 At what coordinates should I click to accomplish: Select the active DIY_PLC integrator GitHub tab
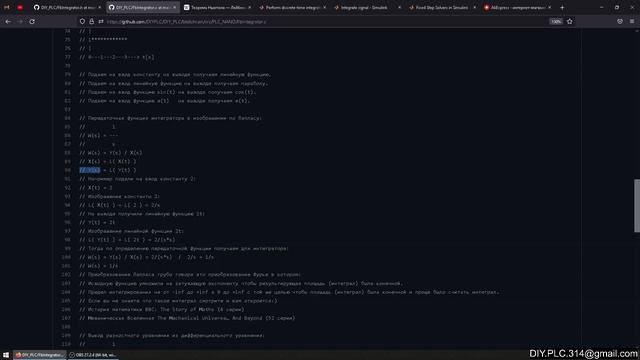[x=142, y=7]
